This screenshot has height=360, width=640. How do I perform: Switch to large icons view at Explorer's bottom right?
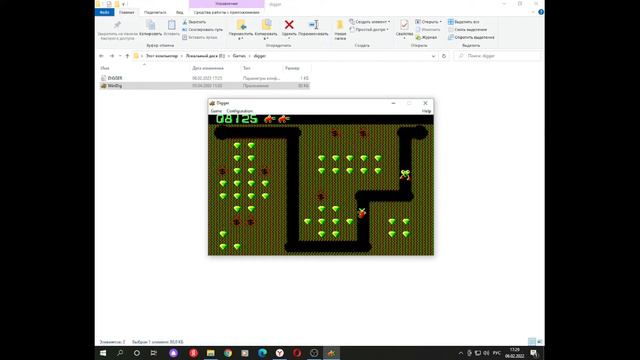coord(540,342)
